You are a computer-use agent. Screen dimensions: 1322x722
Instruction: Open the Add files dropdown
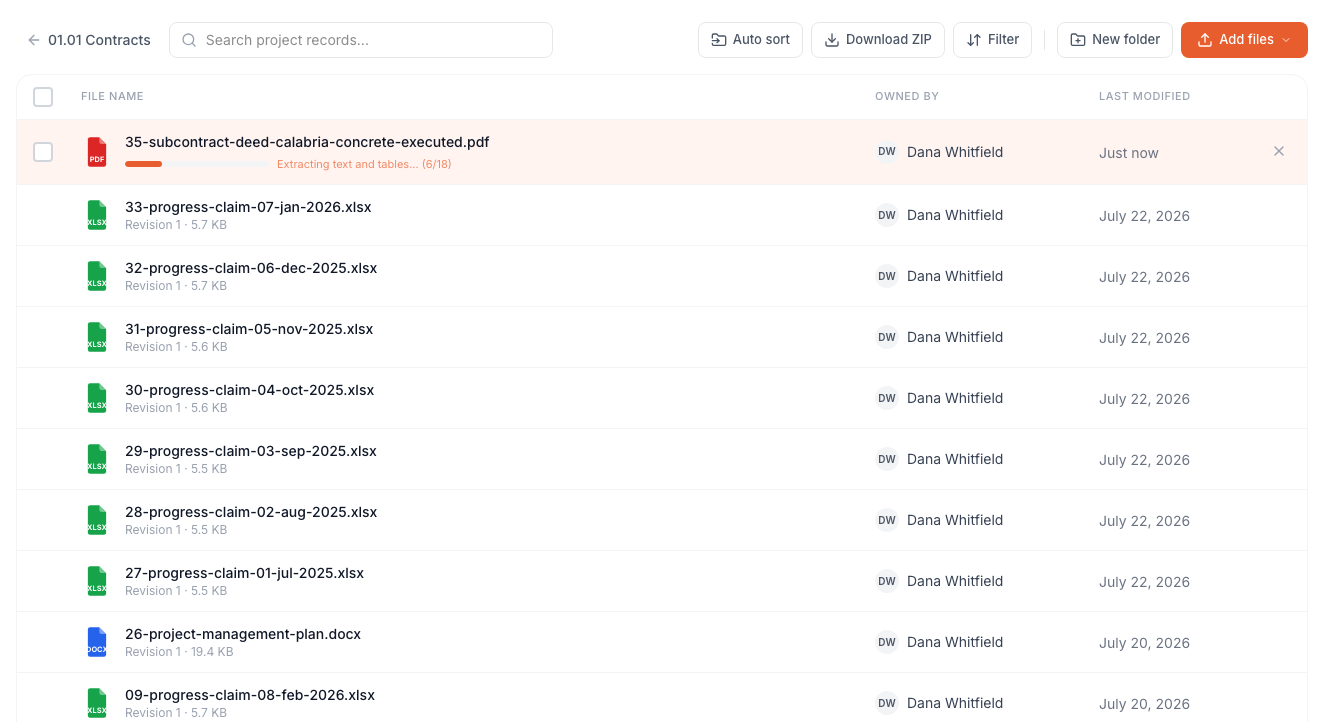click(1244, 40)
